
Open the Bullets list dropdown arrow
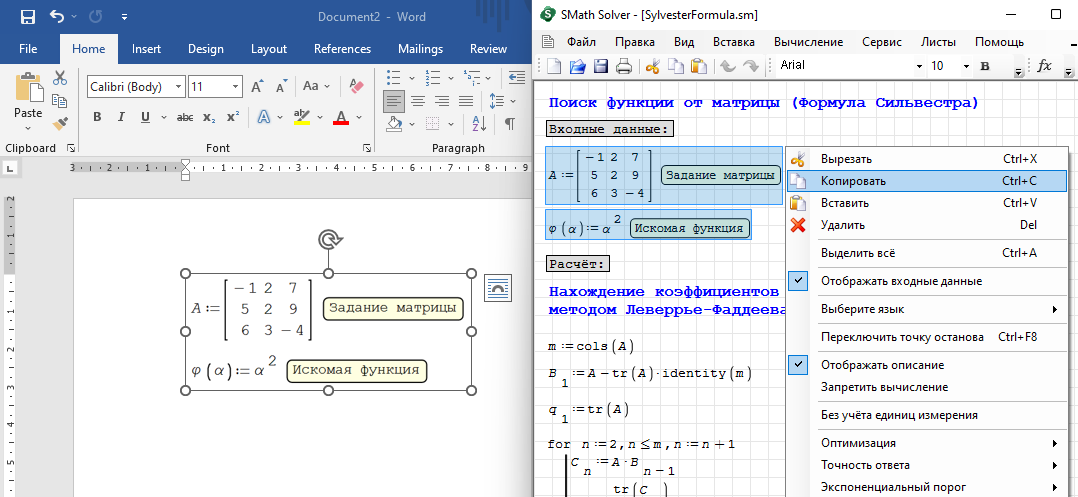click(412, 78)
